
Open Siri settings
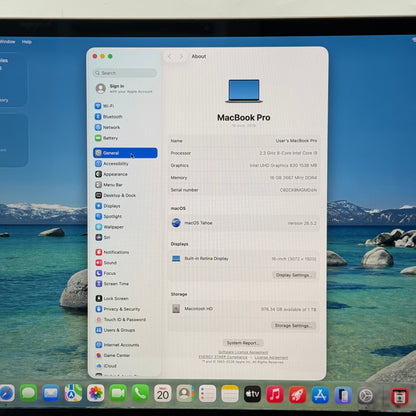125,237
